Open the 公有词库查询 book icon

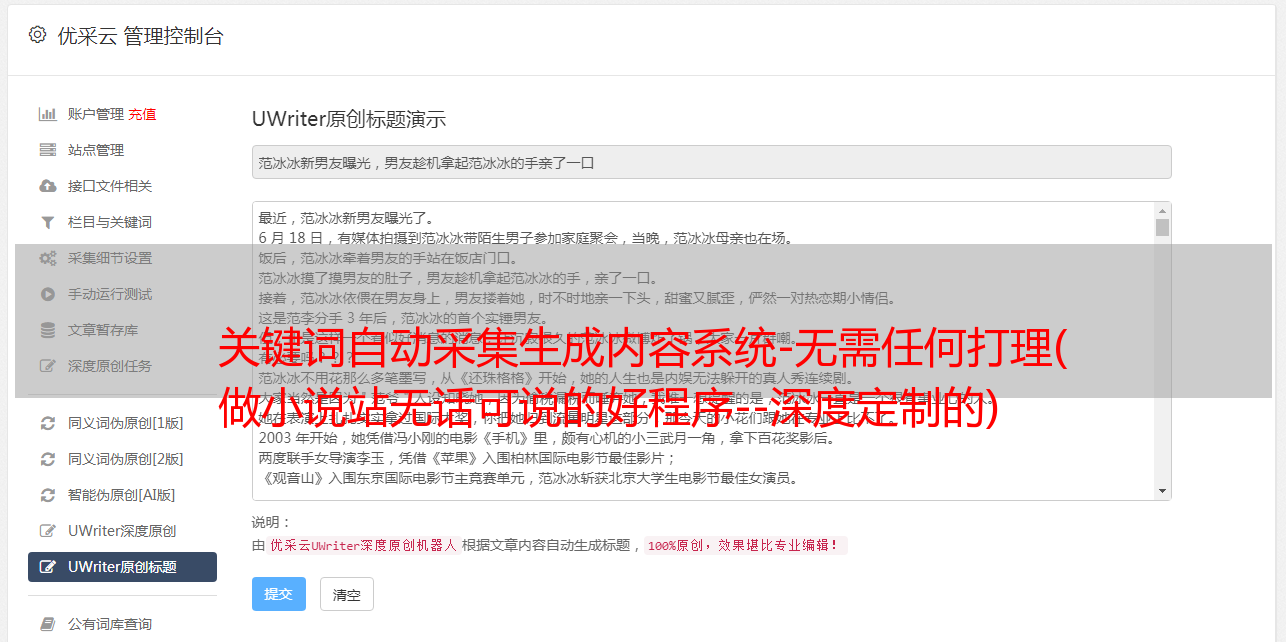coord(47,624)
